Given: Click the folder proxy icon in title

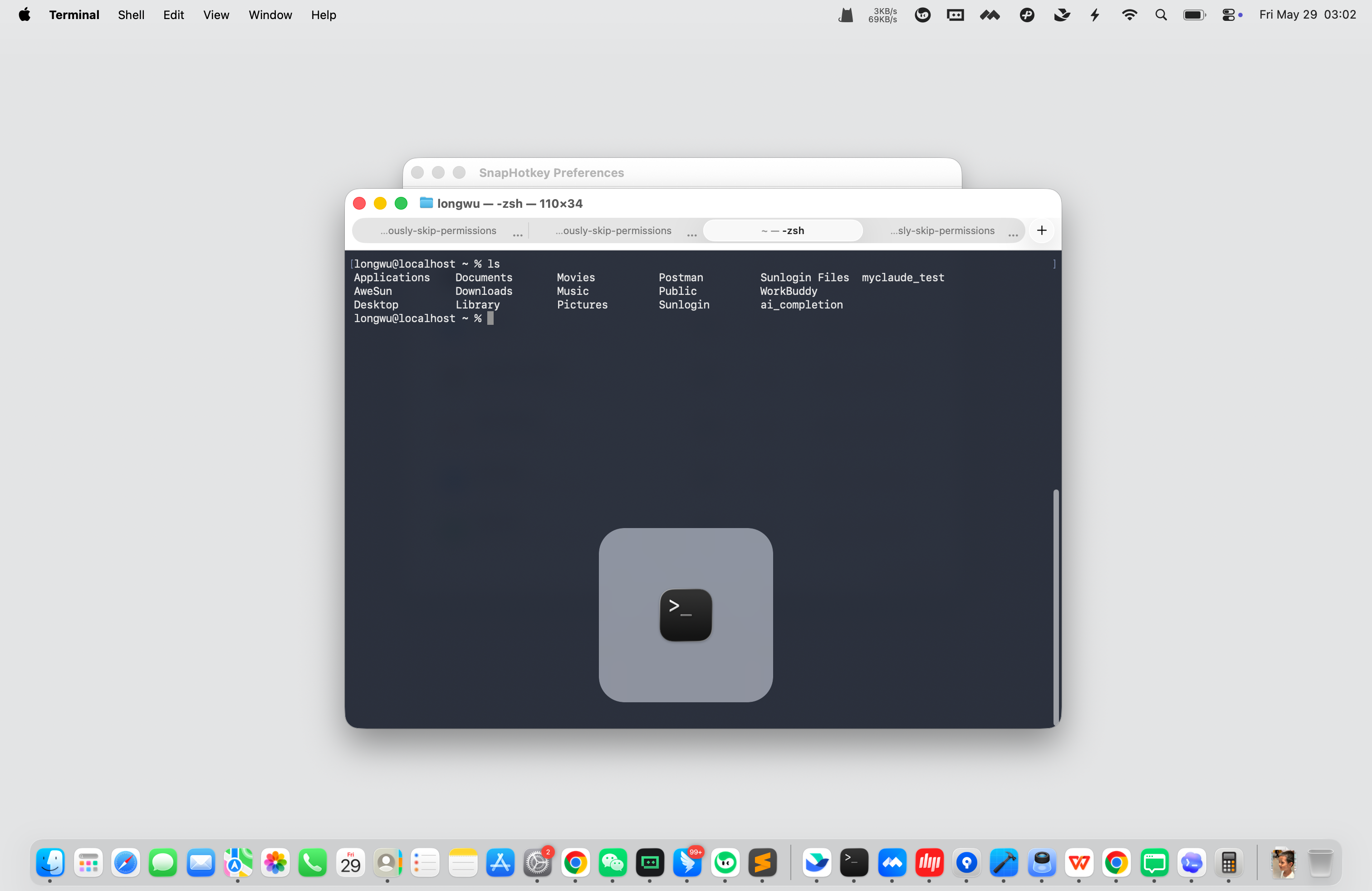Looking at the screenshot, I should click(x=426, y=203).
